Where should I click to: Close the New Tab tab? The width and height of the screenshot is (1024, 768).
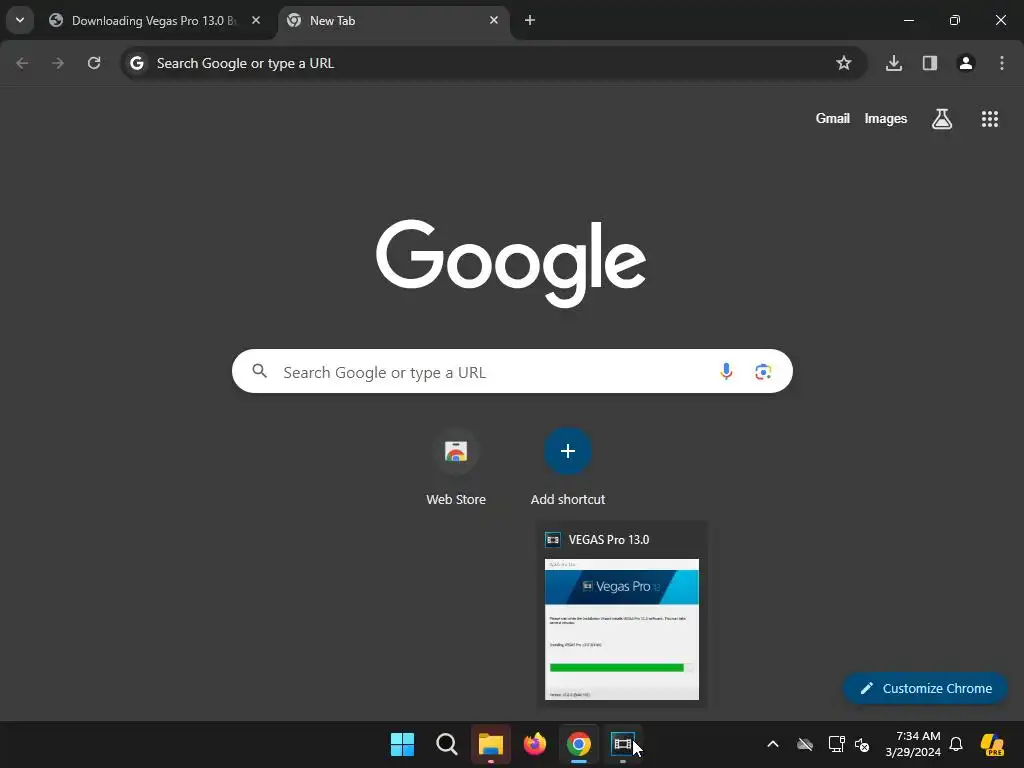point(494,20)
